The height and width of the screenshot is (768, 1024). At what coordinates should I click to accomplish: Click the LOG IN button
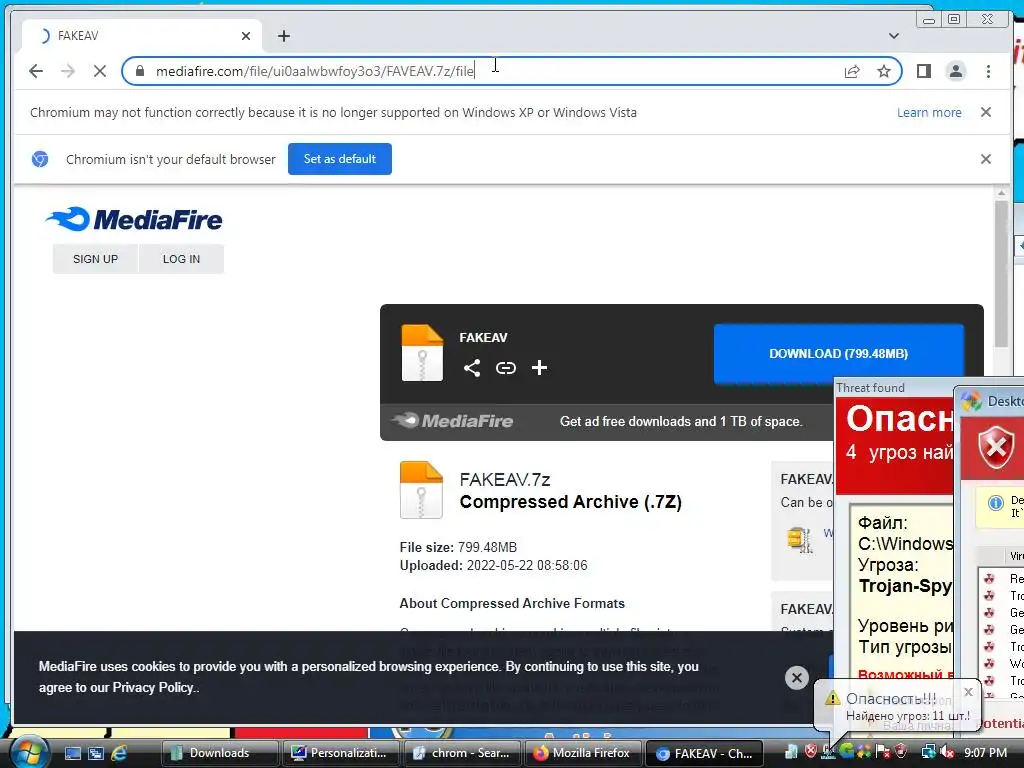(182, 259)
